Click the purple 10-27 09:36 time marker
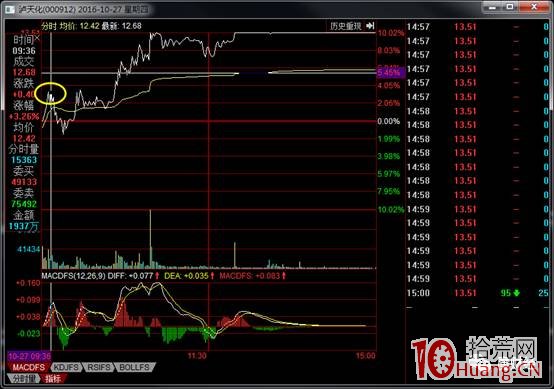The image size is (554, 389). [29, 356]
